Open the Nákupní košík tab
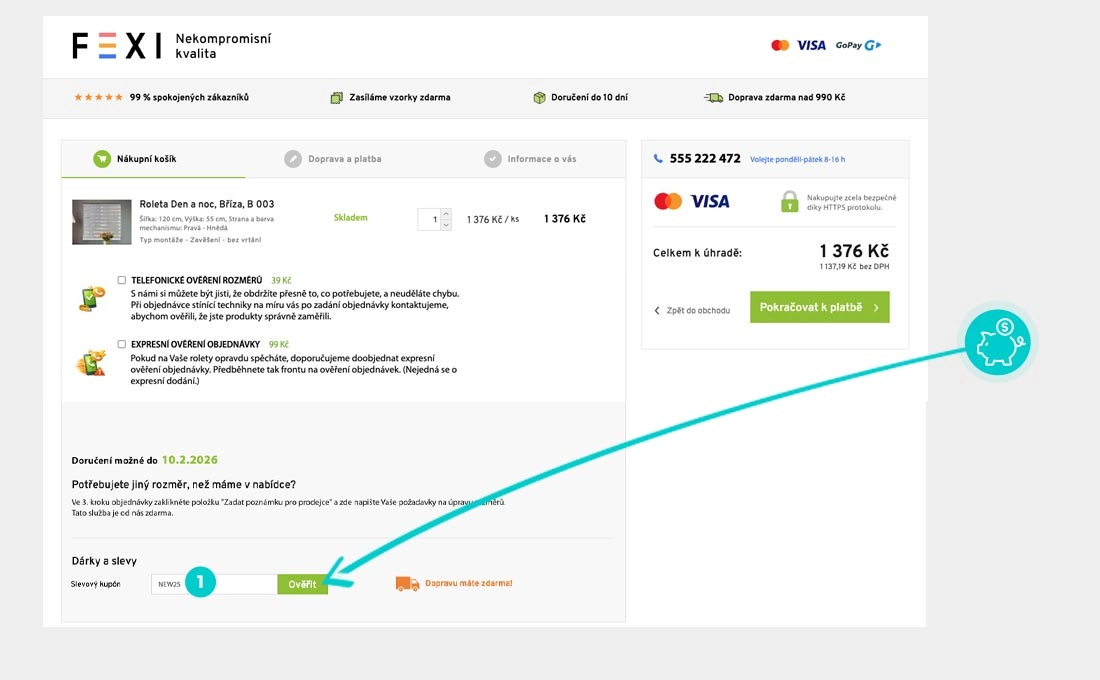The width and height of the screenshot is (1100, 680). click(x=154, y=159)
